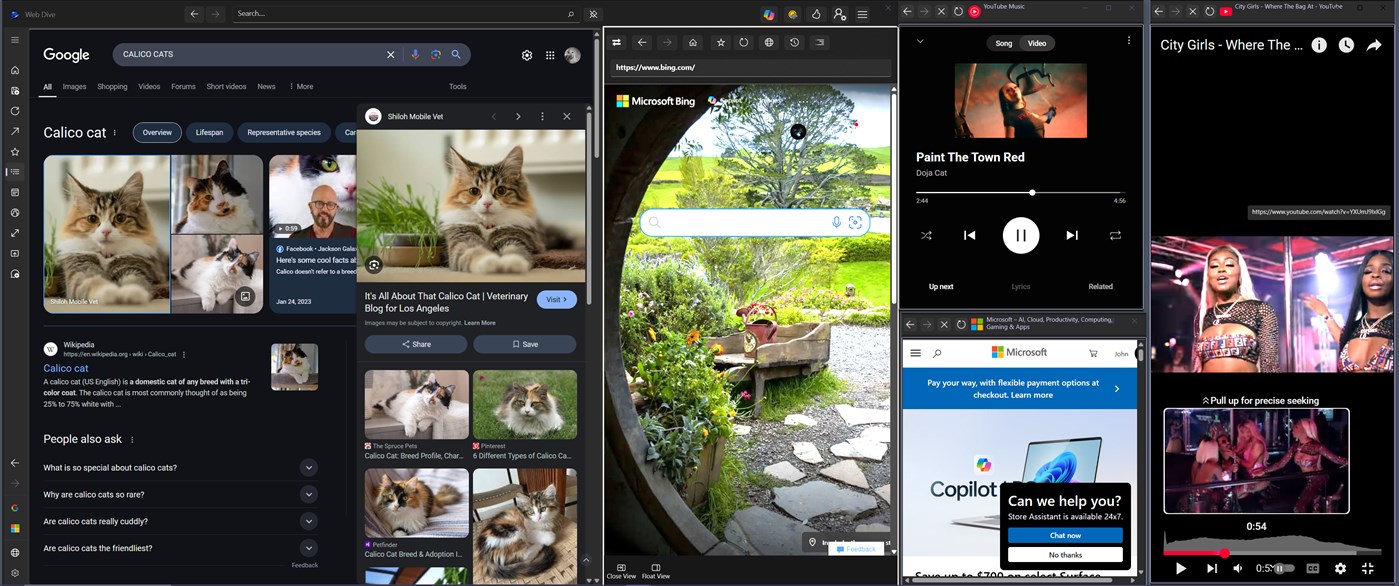Enable shuffle in YouTube Music
This screenshot has height=586, width=1399.
point(926,235)
